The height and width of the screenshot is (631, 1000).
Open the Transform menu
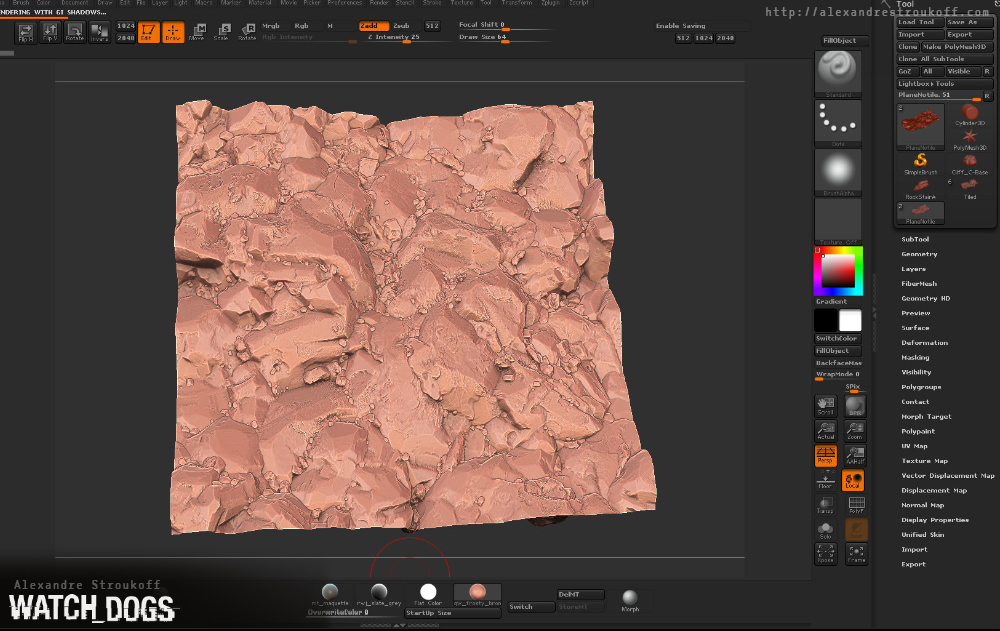click(516, 3)
